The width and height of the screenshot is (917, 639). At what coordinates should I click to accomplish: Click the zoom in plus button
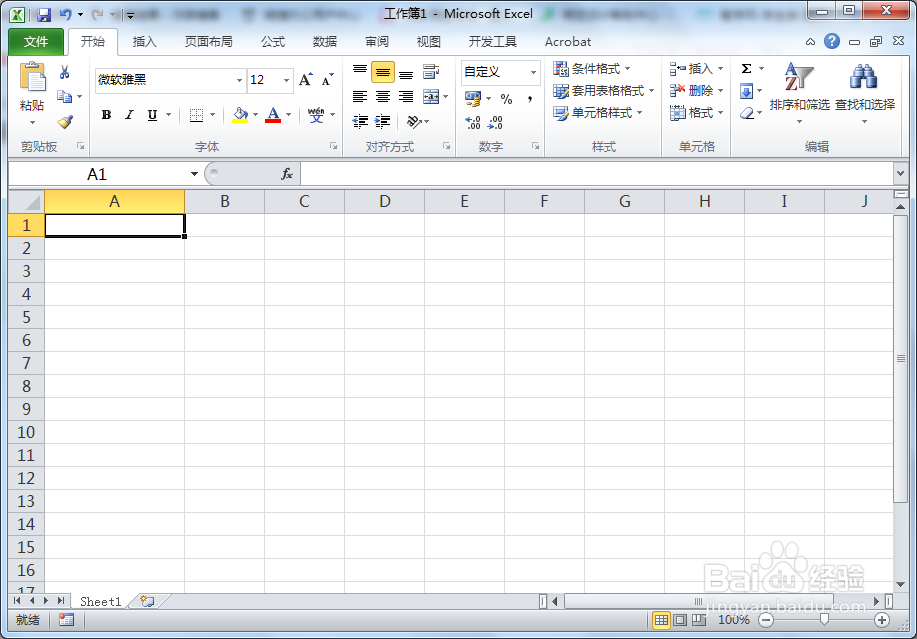tap(882, 620)
